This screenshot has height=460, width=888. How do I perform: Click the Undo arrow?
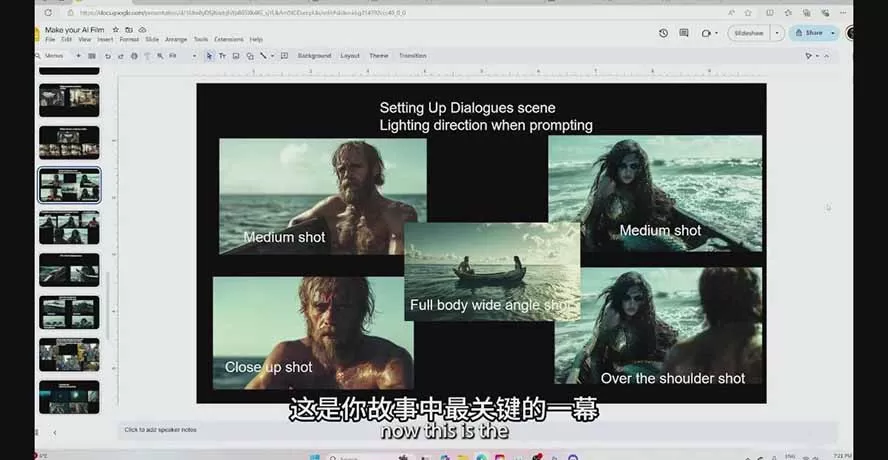coord(107,56)
